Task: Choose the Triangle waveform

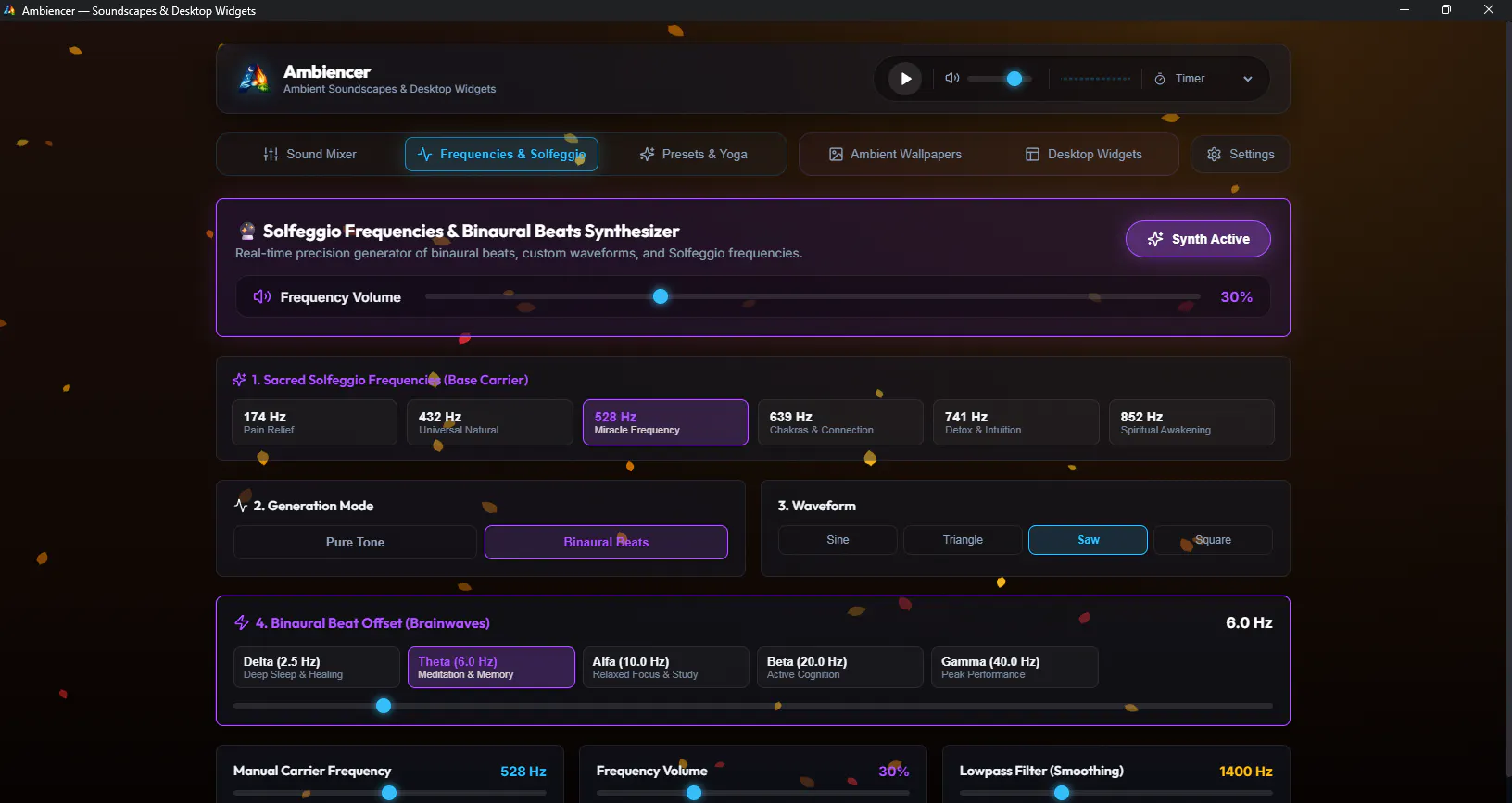Action: coord(963,540)
